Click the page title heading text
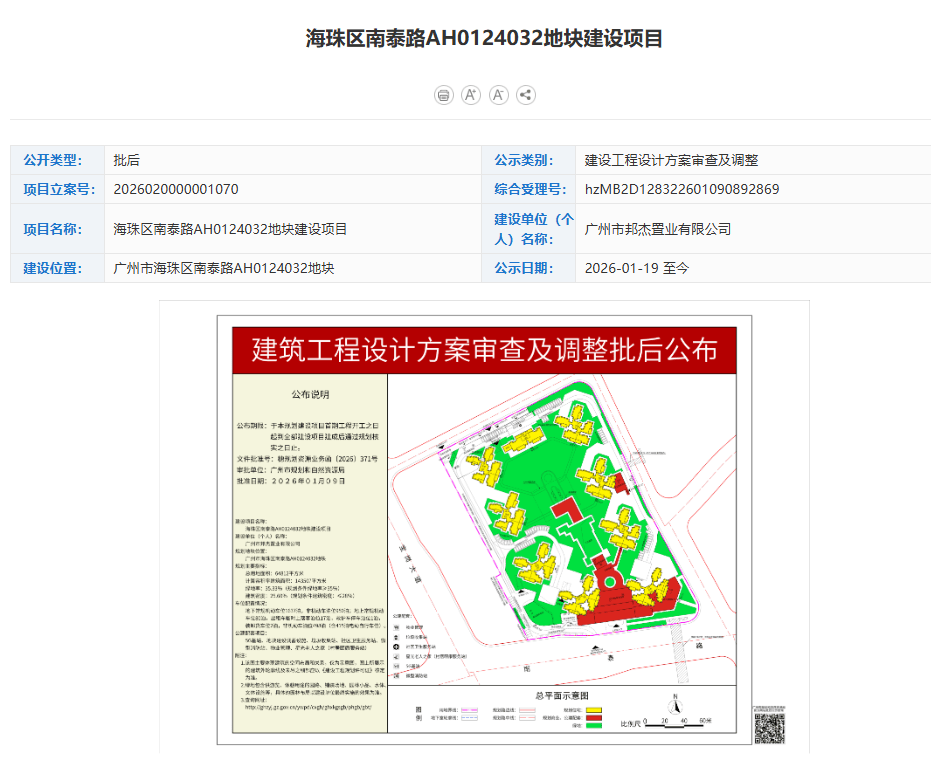Screen dimensions: 931x765 pyautogui.click(x=484, y=39)
